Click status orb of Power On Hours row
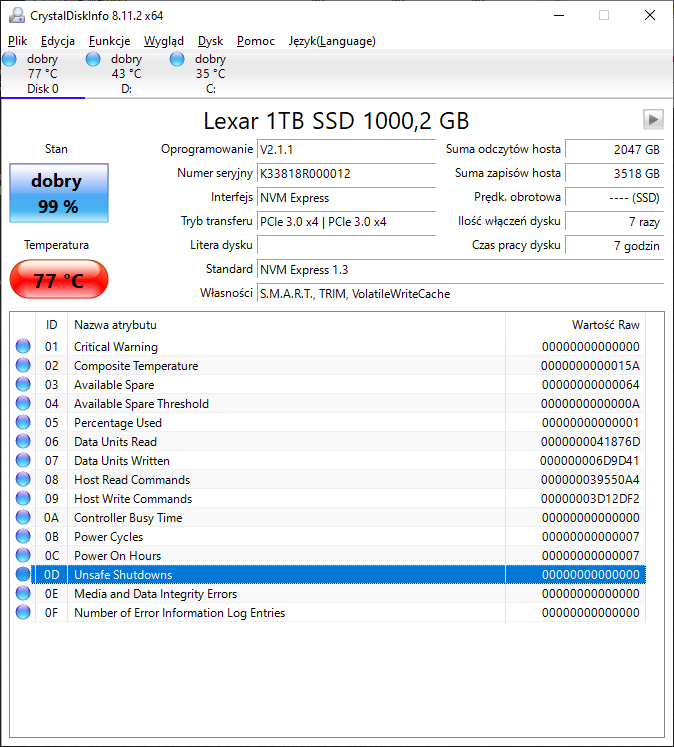Image resolution: width=674 pixels, height=747 pixels. (x=23, y=555)
